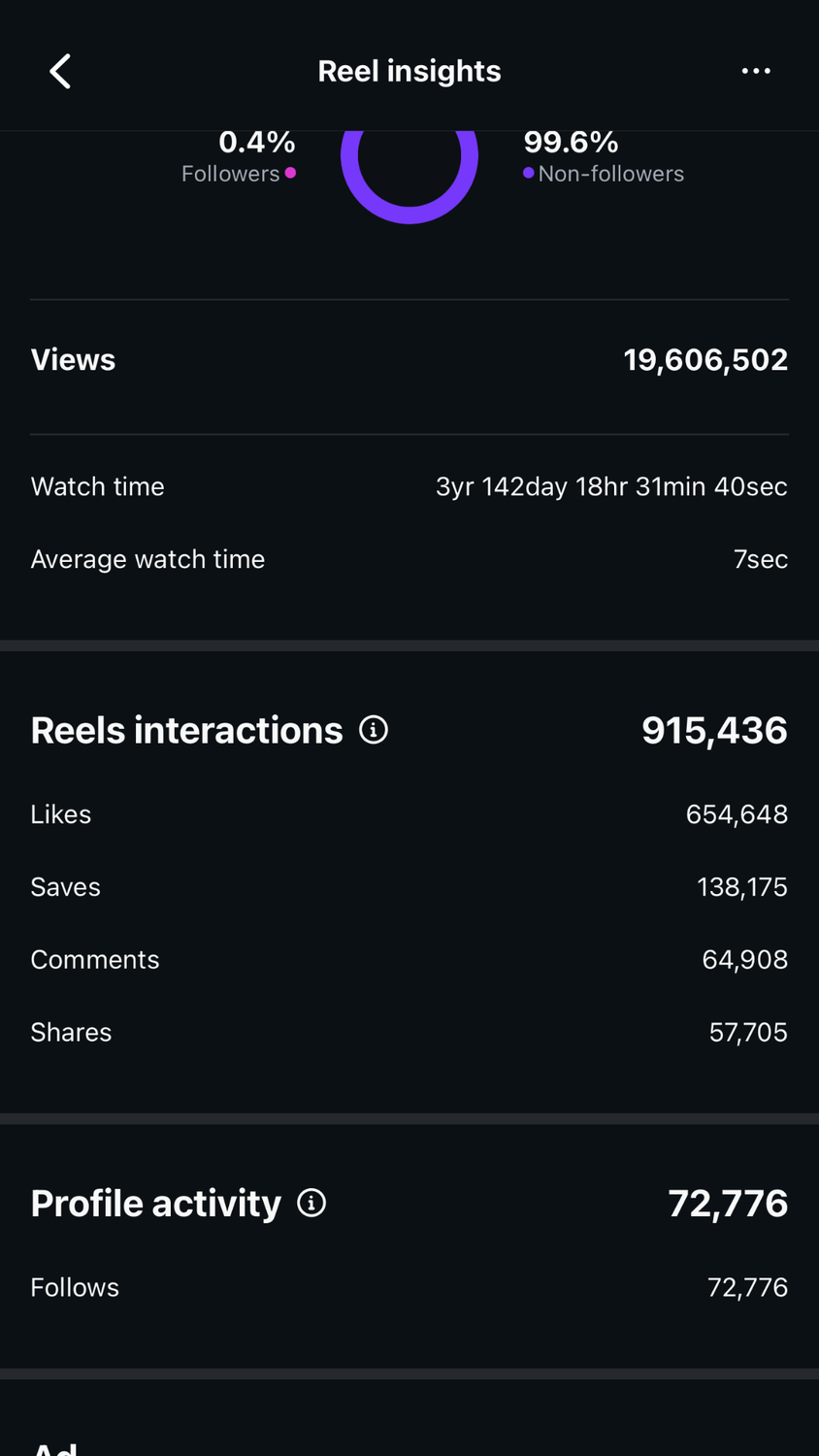
Task: Tap the Saves count 138,175
Action: (x=742, y=887)
